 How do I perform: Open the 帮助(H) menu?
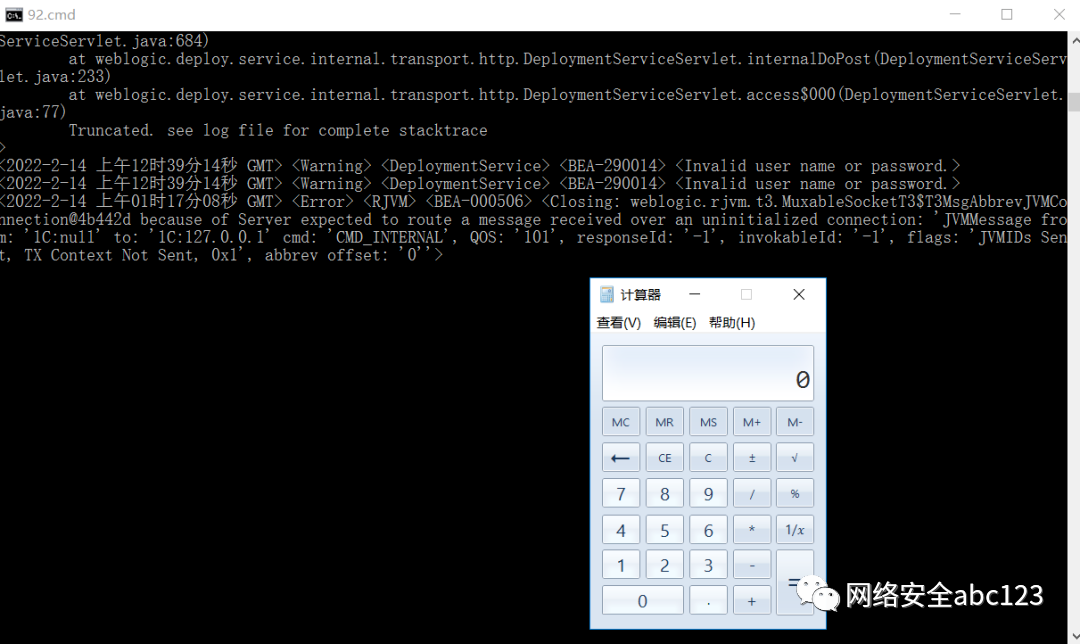(x=731, y=322)
